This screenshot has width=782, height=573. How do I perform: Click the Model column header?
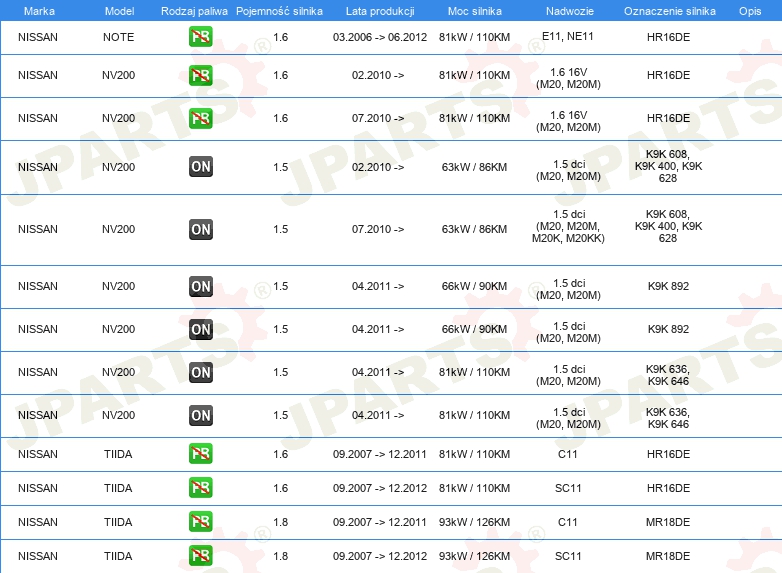[x=119, y=11]
